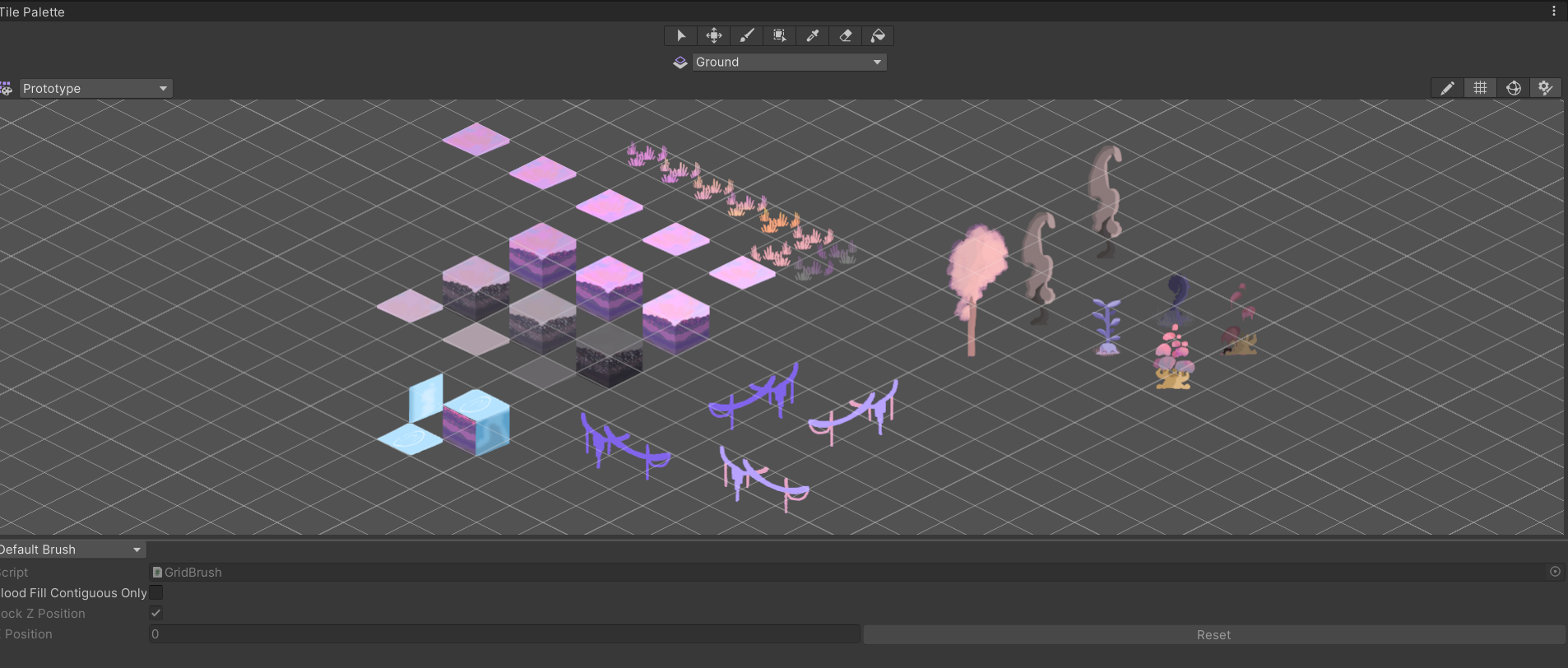Pick the Box Fill tool

pyautogui.click(x=779, y=35)
